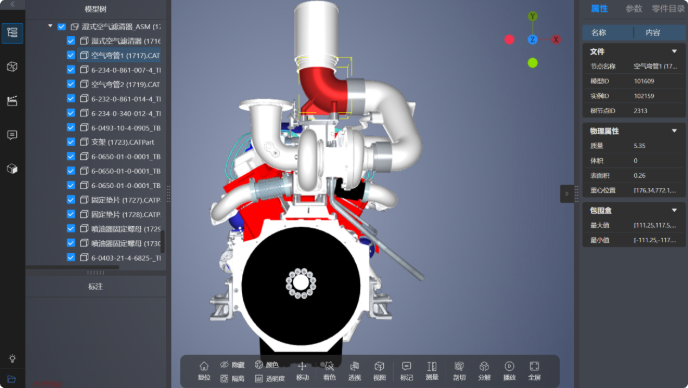Switch to the 零件目录 tab
This screenshot has height=388, width=688.
(668, 9)
